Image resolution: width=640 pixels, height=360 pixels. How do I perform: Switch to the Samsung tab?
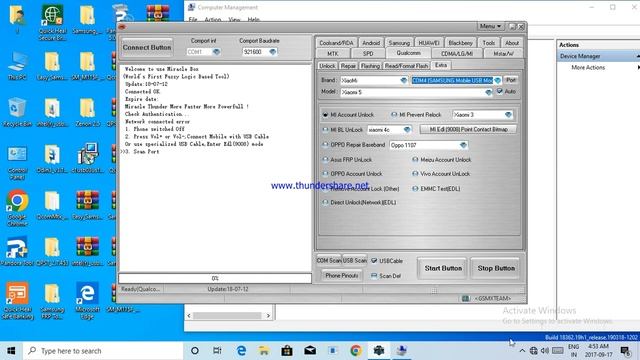[399, 43]
